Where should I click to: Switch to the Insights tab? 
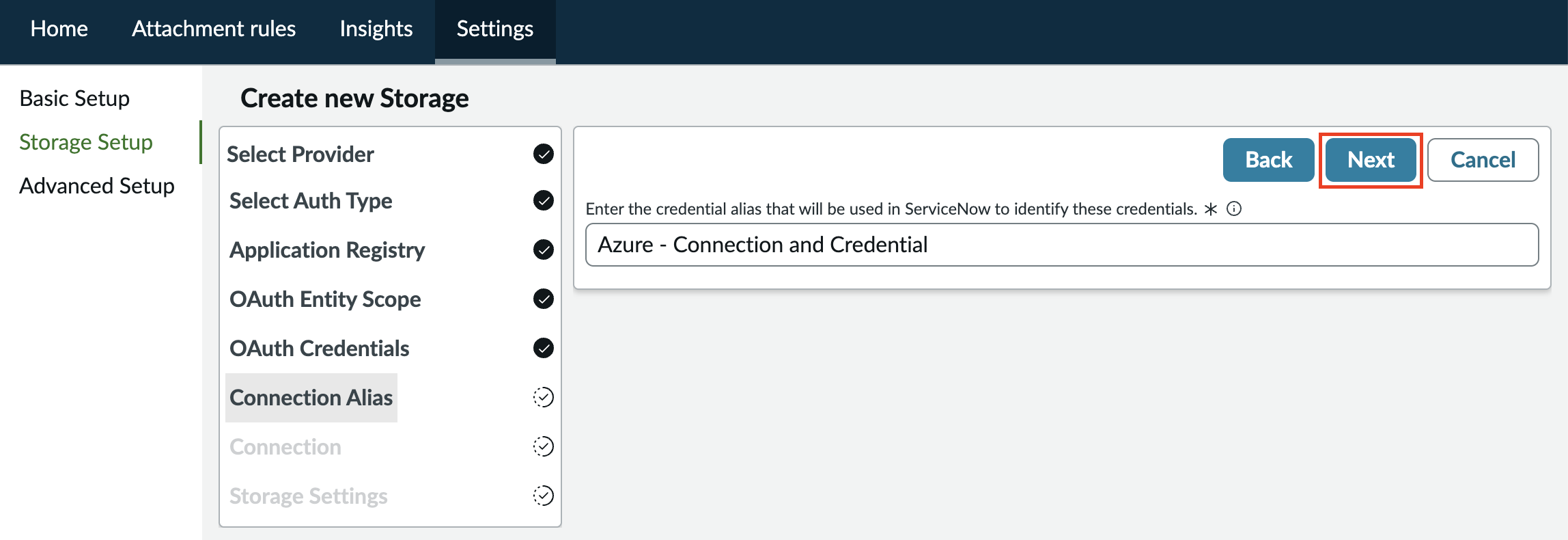pos(376,29)
